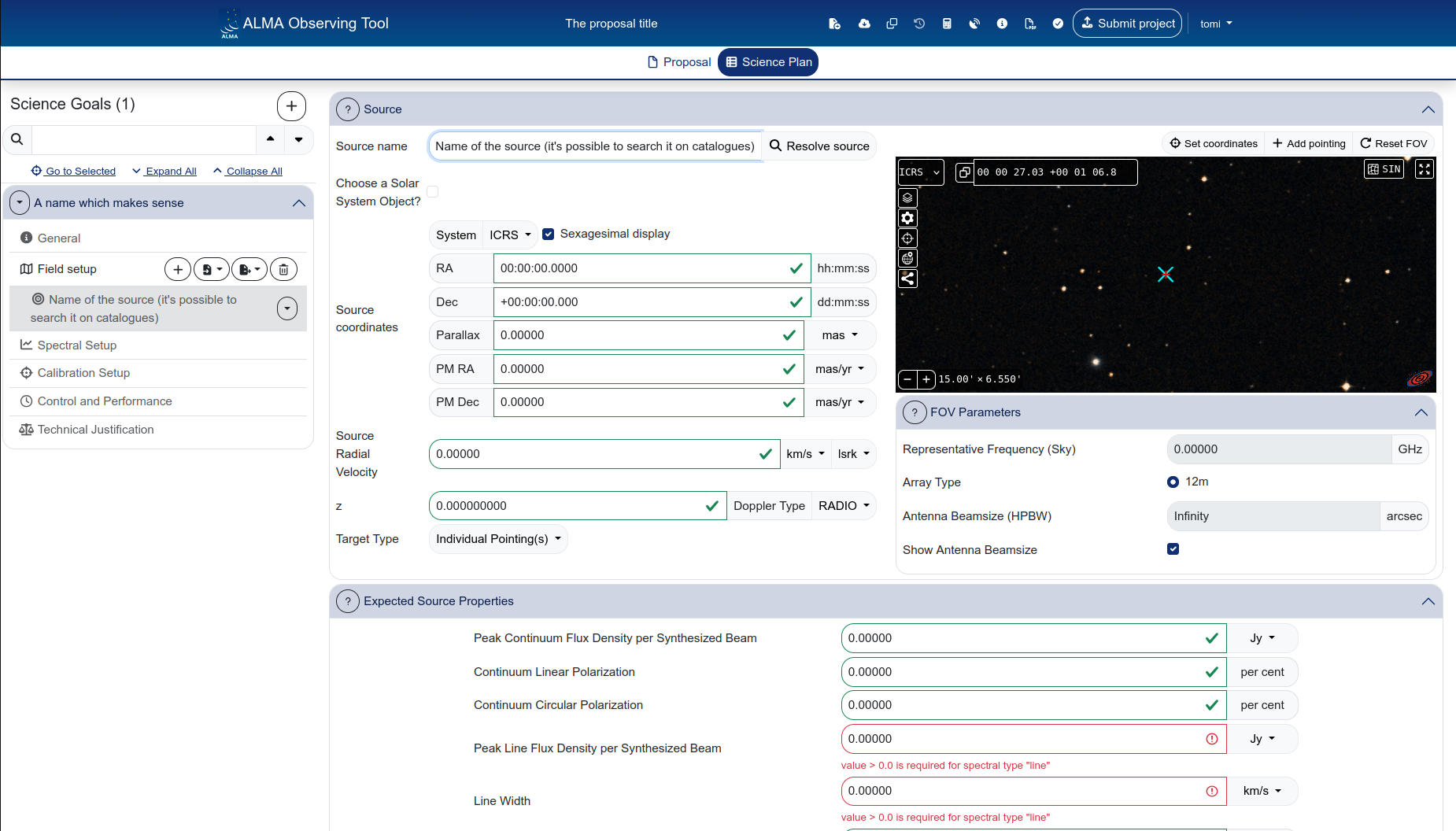Collapse the FOV Parameters section

(x=1421, y=412)
